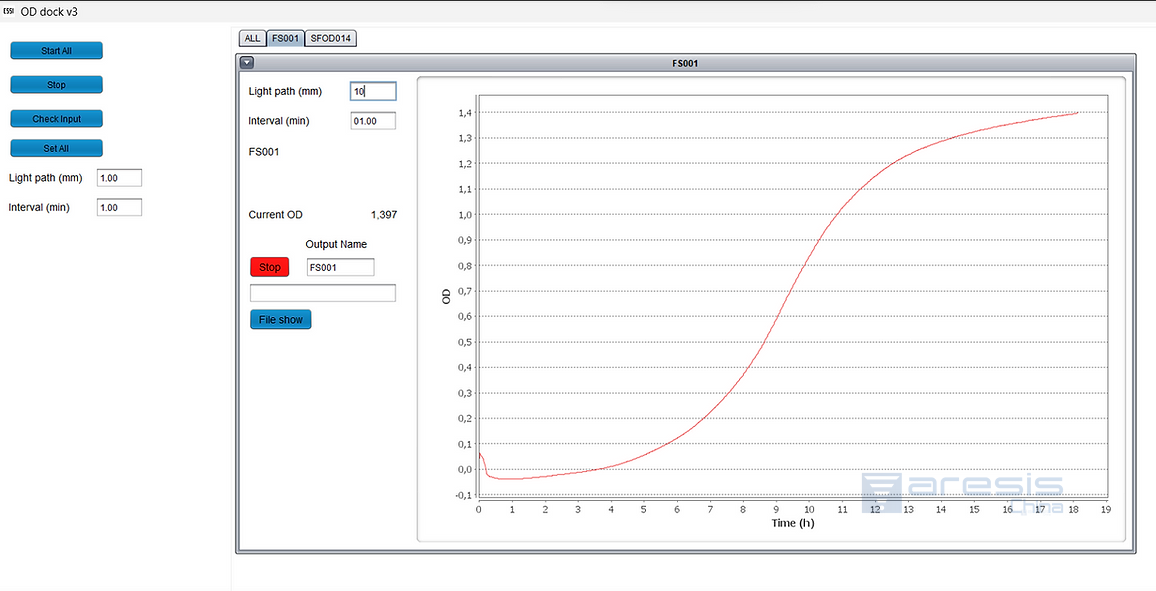Click the Current OD value 1,397
Image resolution: width=1156 pixels, height=591 pixels.
click(383, 215)
